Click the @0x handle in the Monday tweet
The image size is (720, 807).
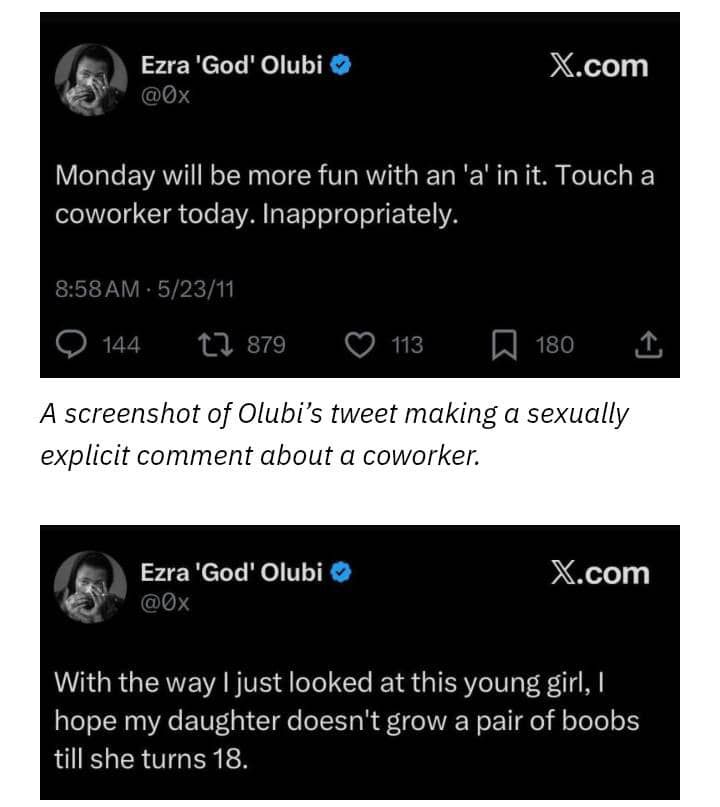[165, 96]
